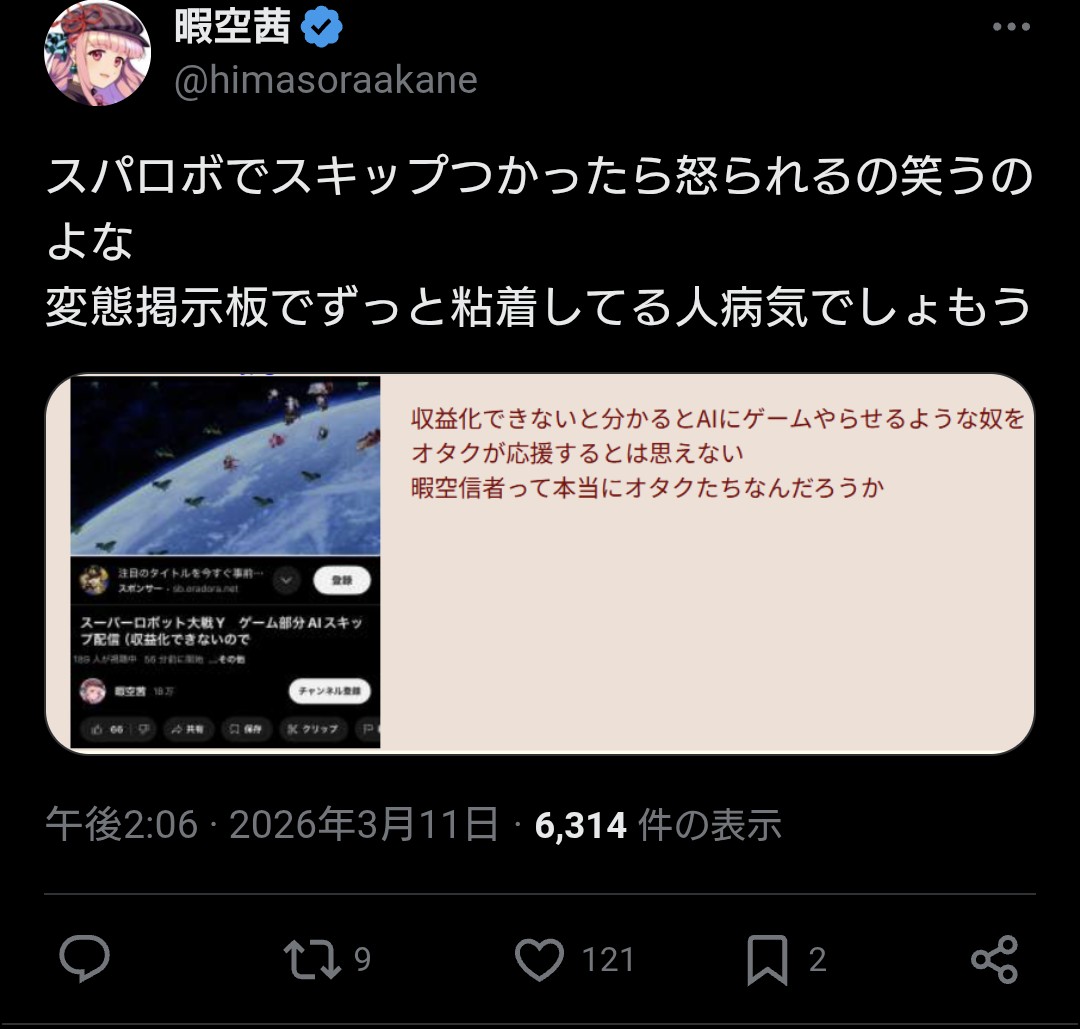Click the 暇空茜 display name
Viewport: 1080px width, 1029px height.
pos(233,28)
